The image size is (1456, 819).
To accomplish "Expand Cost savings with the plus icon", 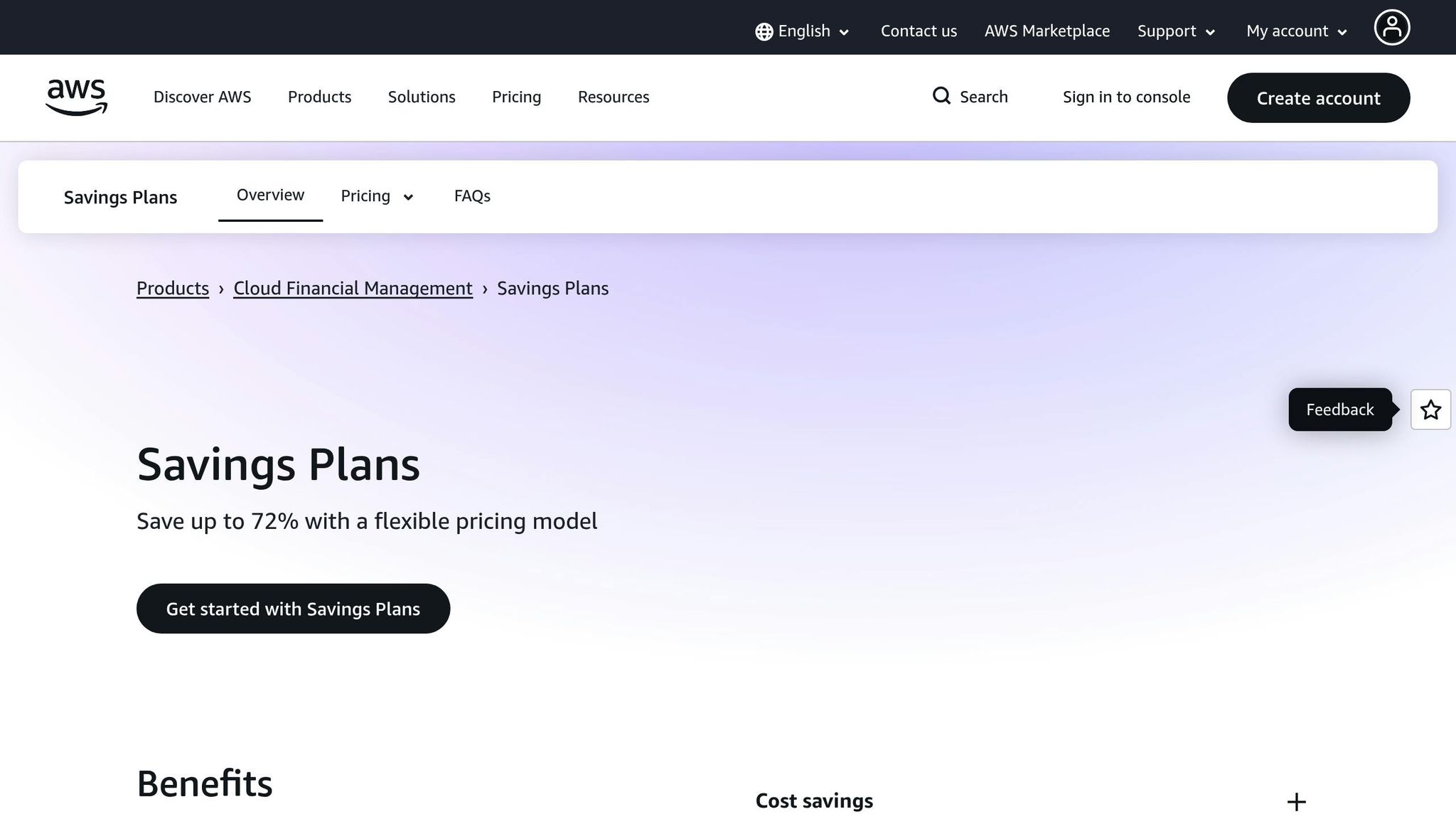I will click(x=1296, y=801).
